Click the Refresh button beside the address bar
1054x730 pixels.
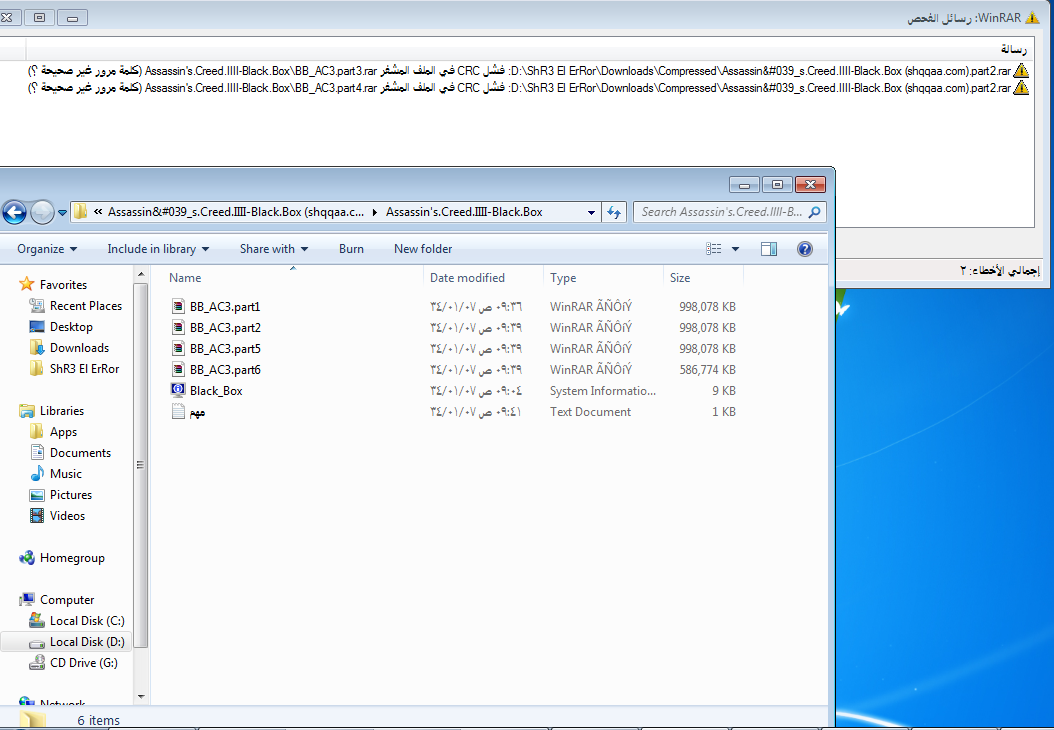click(x=614, y=212)
